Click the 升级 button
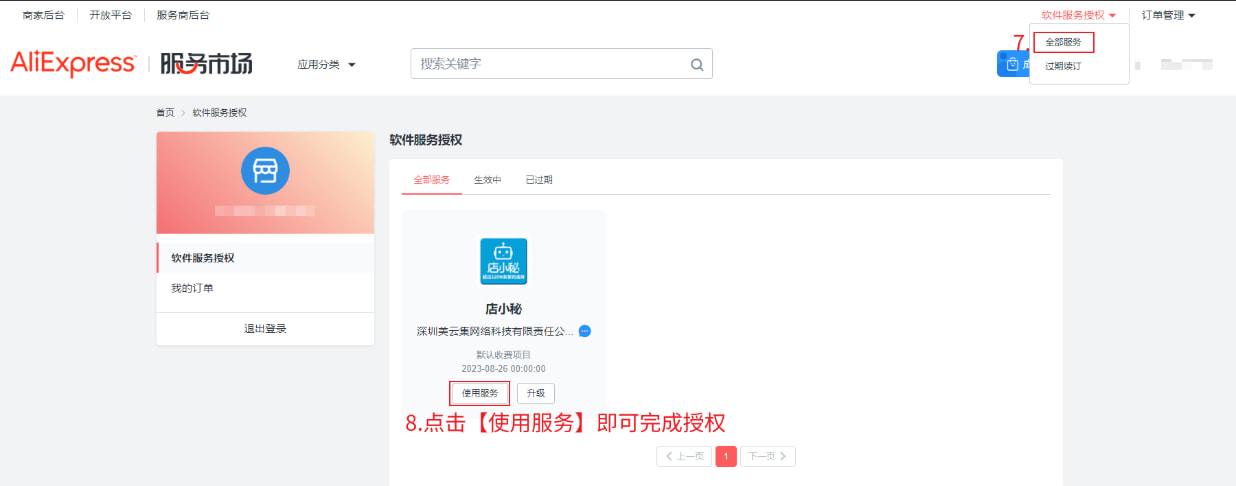Image resolution: width=1236 pixels, height=486 pixels. [536, 393]
